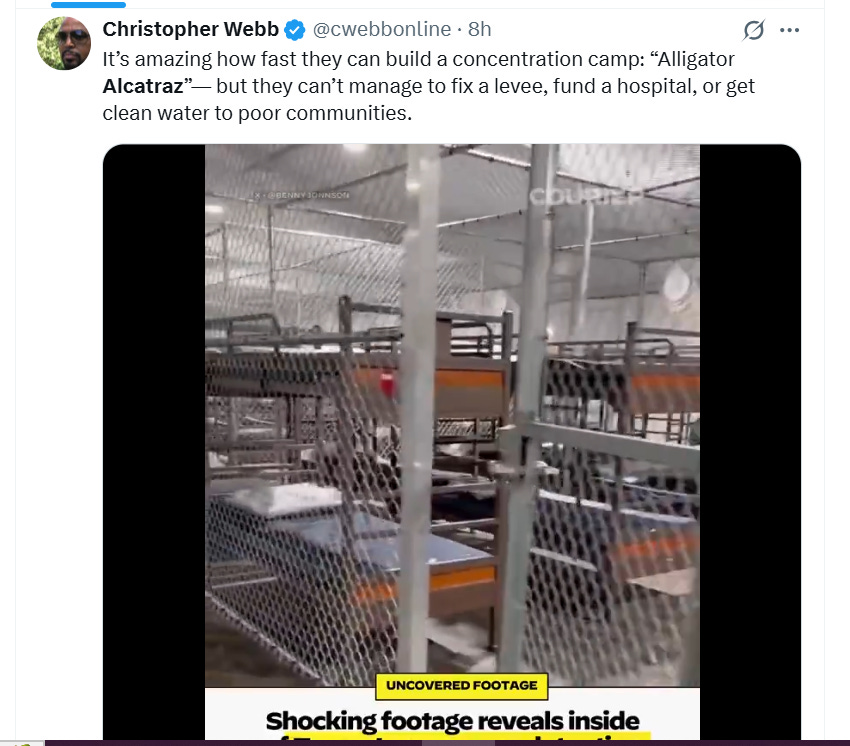This screenshot has width=850, height=746.
Task: Click the yellow UNCOVERED FOOTAGE label
Action: pyautogui.click(x=462, y=686)
